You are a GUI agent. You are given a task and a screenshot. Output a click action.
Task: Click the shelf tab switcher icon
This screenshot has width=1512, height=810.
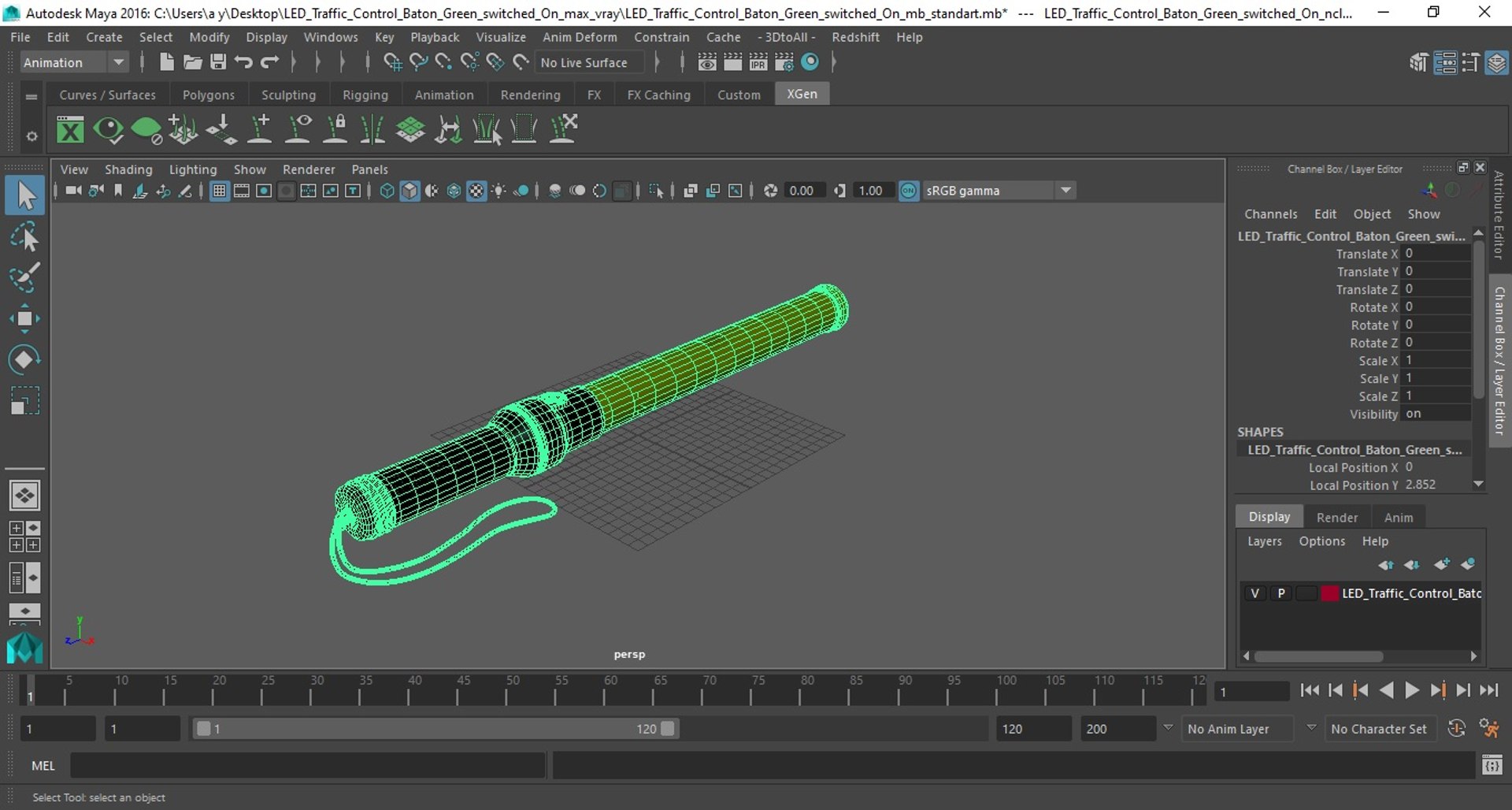(x=31, y=96)
